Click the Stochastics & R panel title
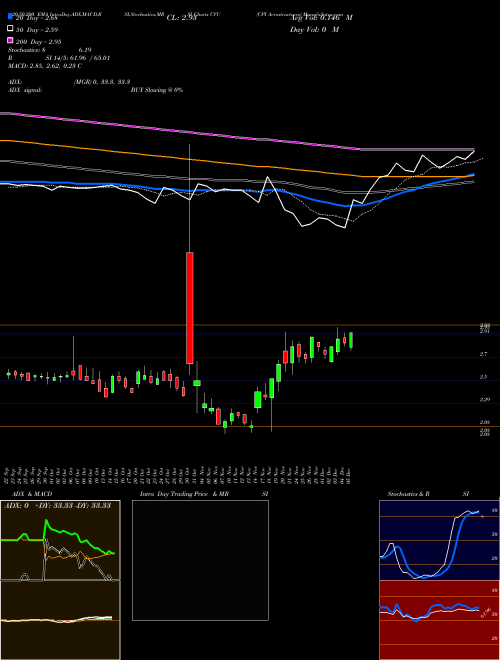Screen dimensions: 500x660 [409, 494]
